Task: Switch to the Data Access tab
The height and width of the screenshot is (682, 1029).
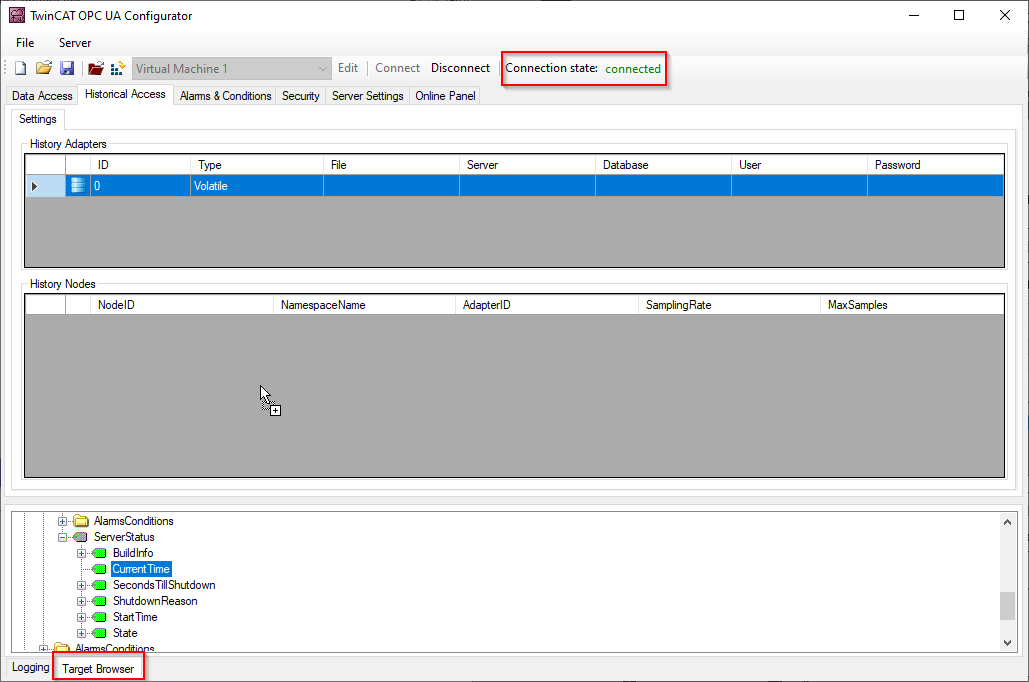Action: [x=42, y=96]
